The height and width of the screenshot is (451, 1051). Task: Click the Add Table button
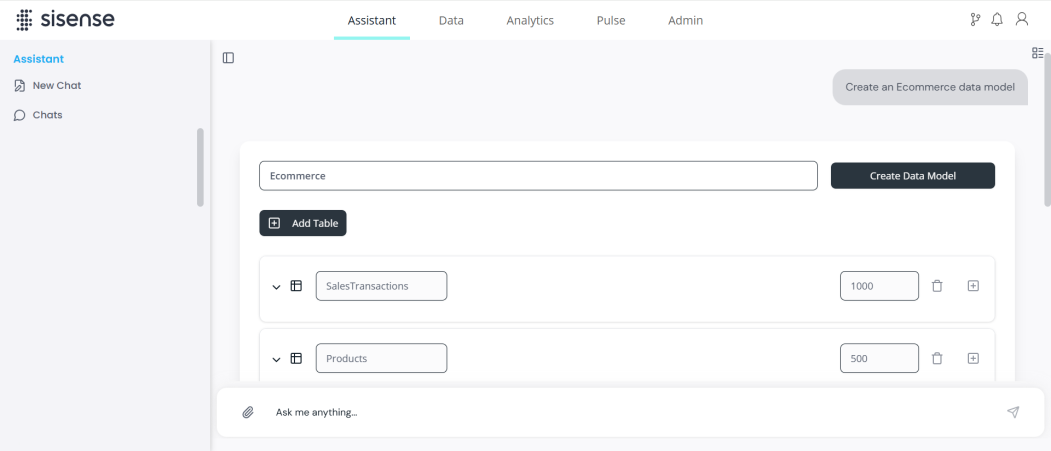303,223
